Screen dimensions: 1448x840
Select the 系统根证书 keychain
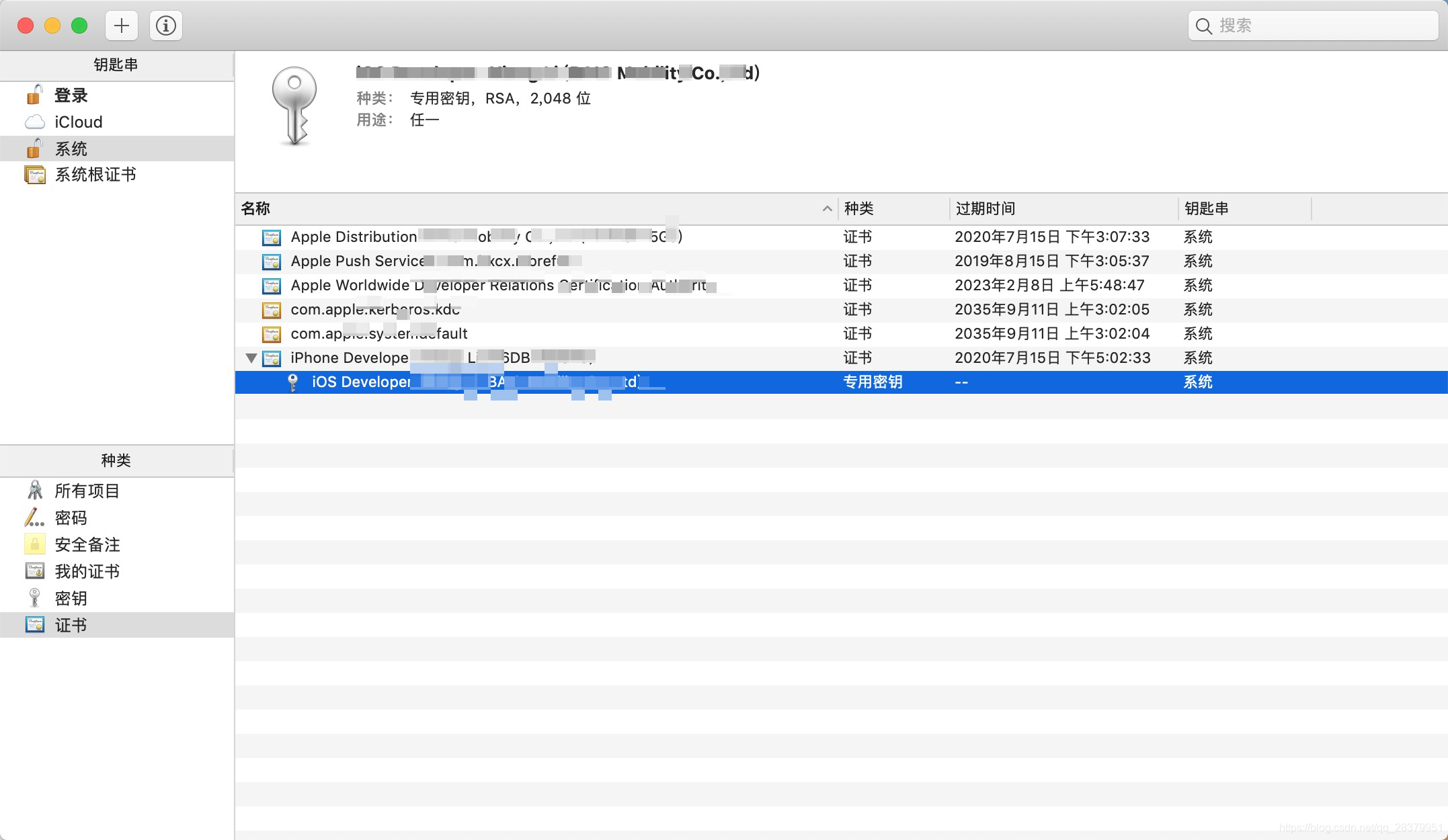pyautogui.click(x=117, y=175)
